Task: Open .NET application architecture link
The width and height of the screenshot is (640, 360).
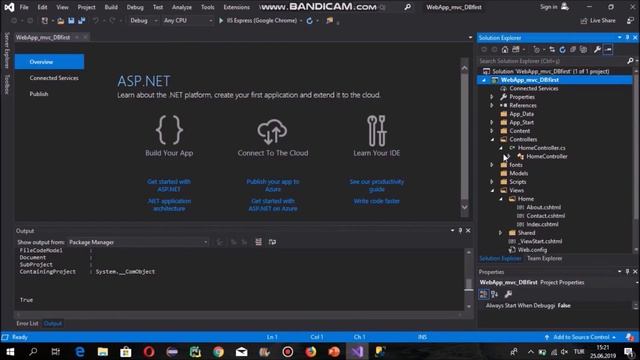Action: coord(169,204)
